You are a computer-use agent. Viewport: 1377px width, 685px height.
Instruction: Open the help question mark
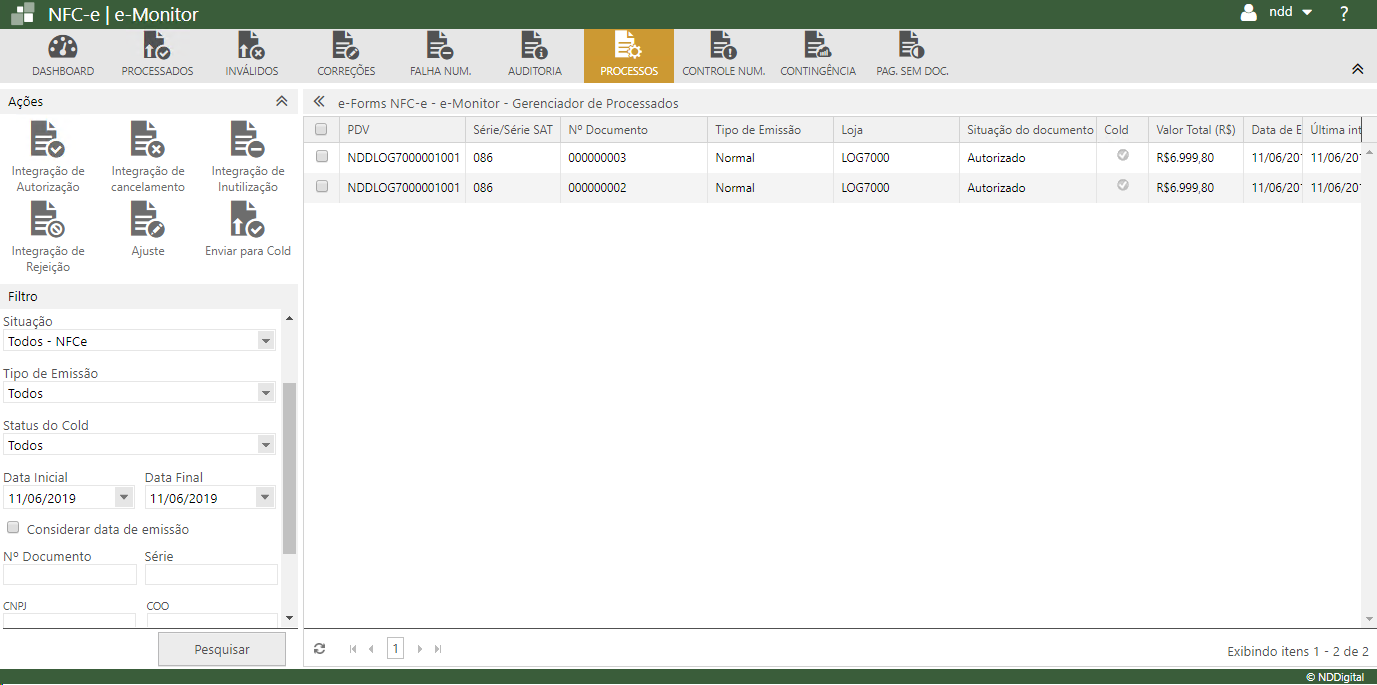click(1344, 14)
